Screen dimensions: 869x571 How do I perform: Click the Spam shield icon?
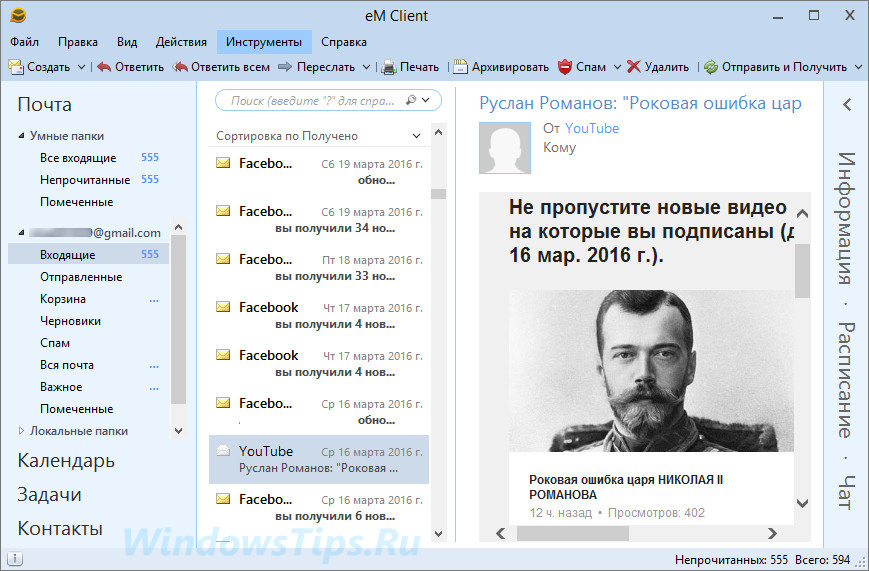point(565,67)
